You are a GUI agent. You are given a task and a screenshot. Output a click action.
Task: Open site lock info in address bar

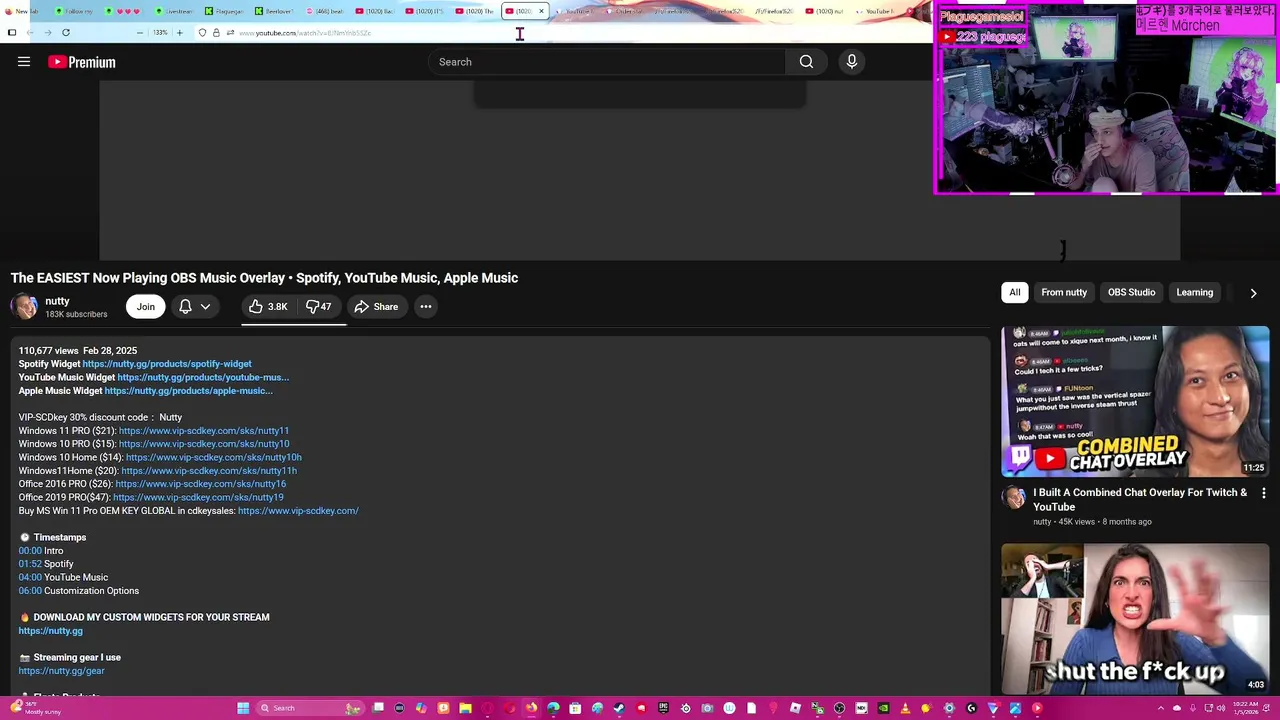[x=216, y=33]
